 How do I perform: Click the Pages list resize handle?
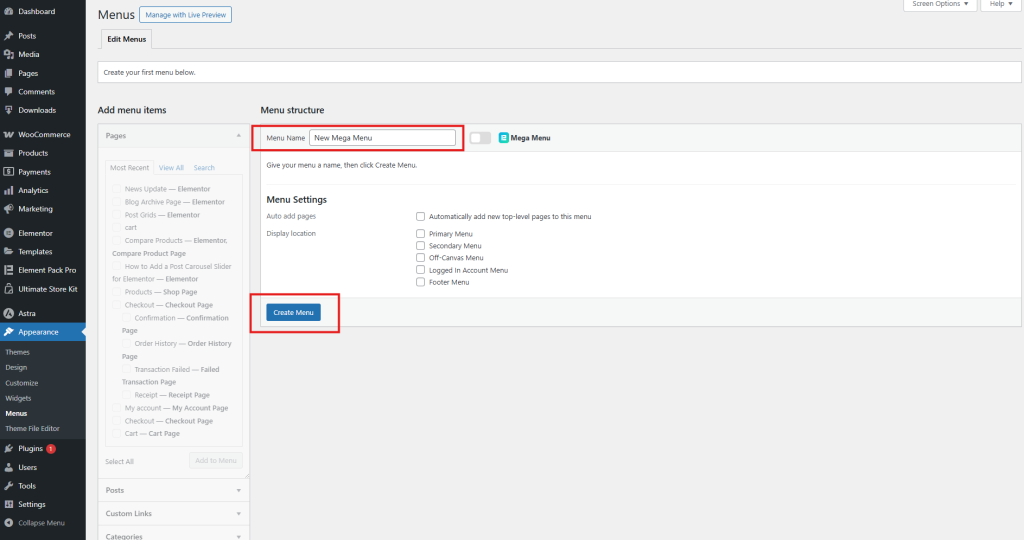point(246,476)
